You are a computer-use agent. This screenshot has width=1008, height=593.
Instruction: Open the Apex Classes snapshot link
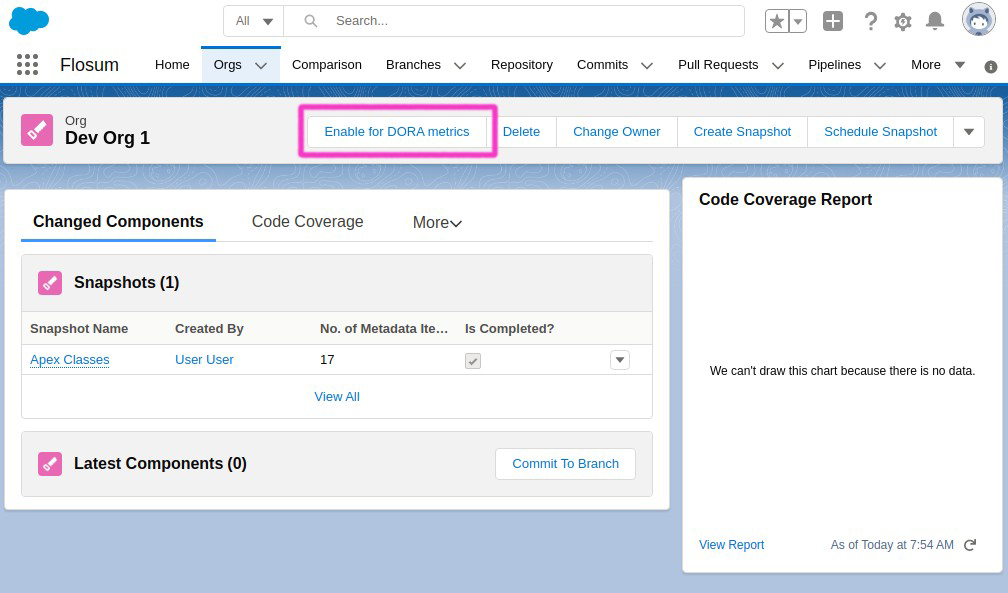pos(70,360)
